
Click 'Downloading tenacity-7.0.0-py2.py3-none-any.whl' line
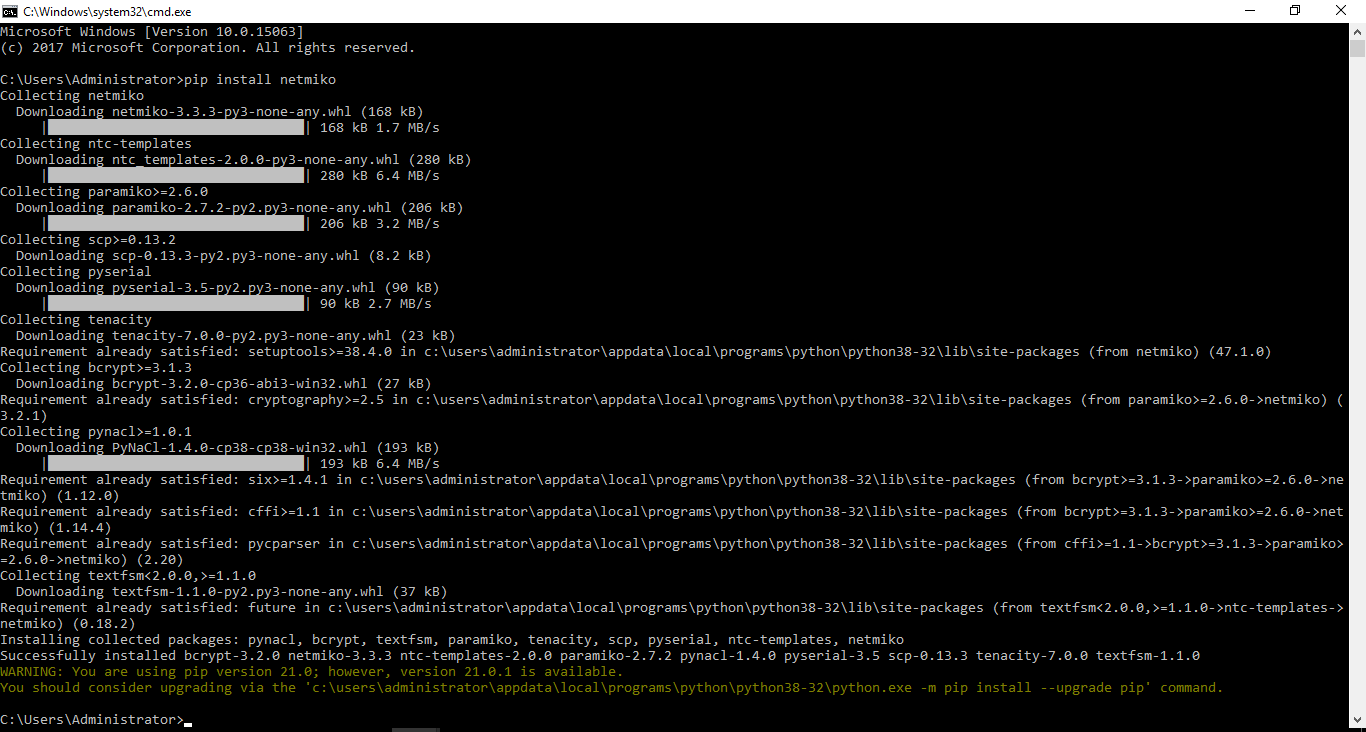(x=235, y=336)
